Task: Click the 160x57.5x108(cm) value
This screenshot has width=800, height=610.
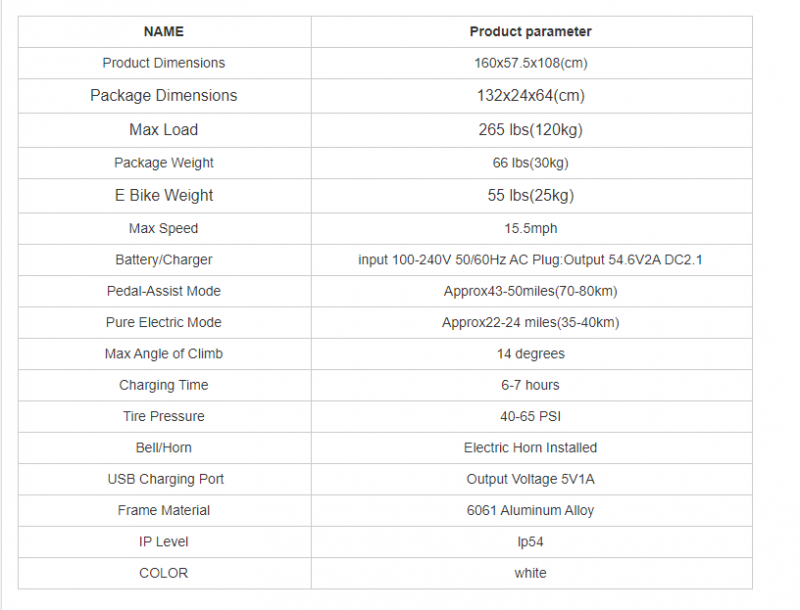Action: pyautogui.click(x=531, y=63)
